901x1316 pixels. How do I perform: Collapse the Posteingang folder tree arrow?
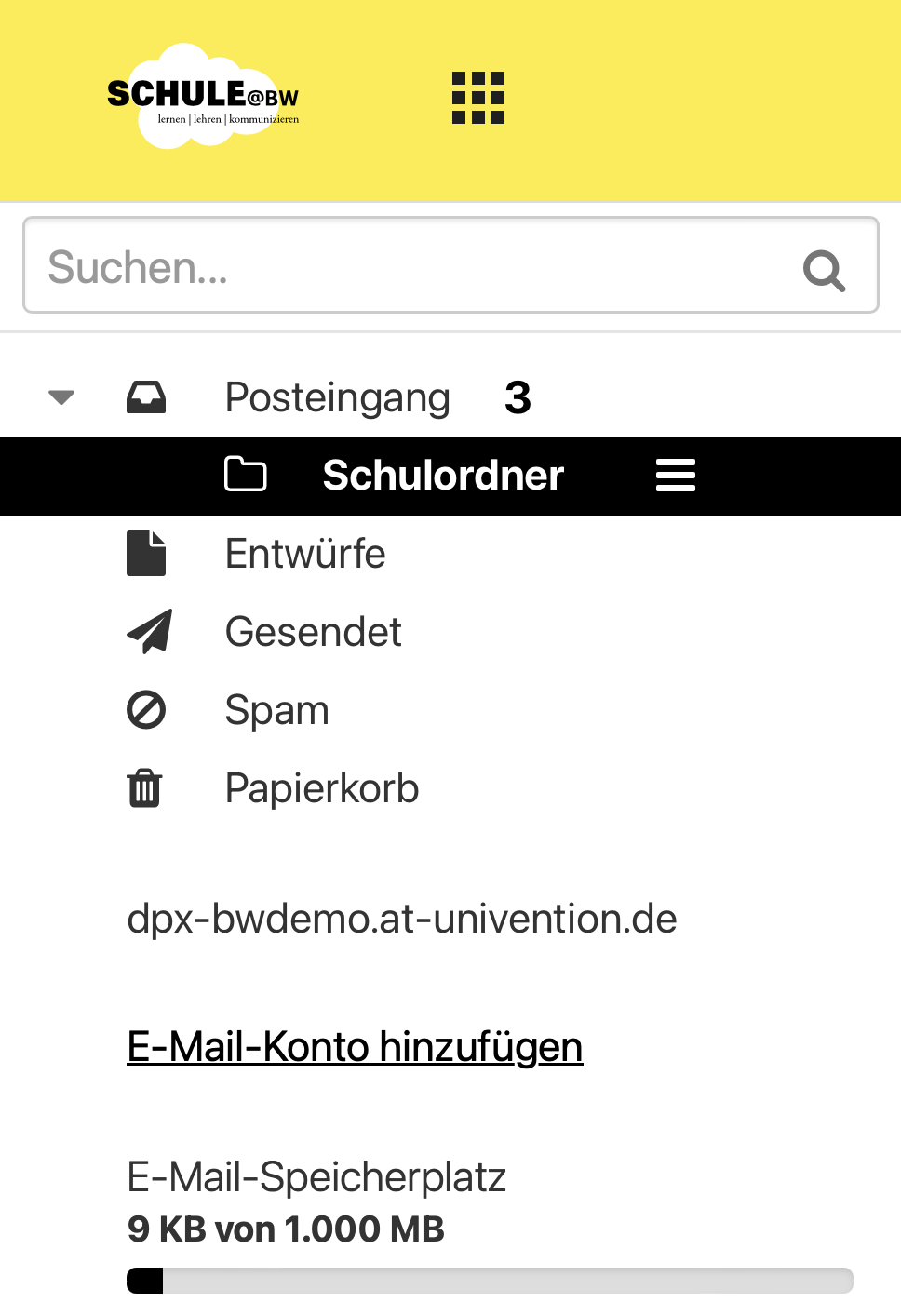61,397
